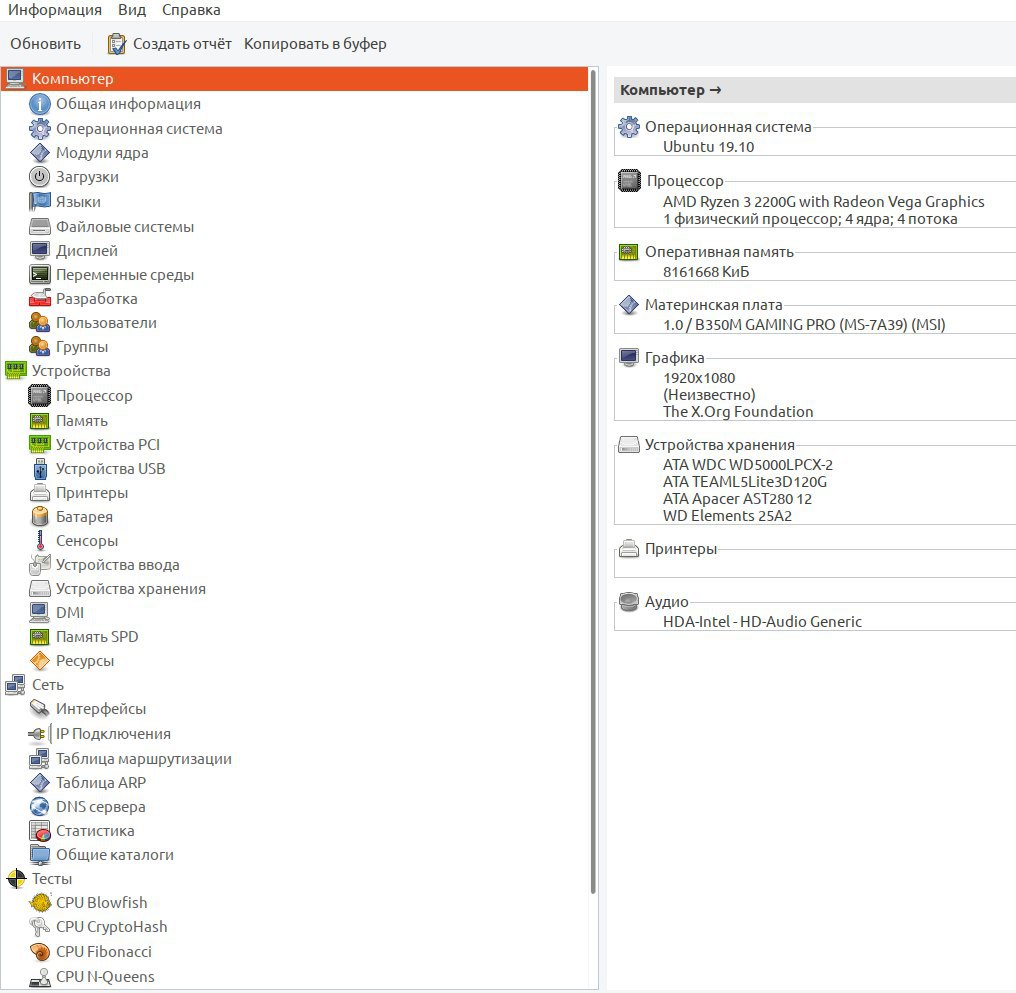Click the Принтеры icon in the tree

pos(40,493)
